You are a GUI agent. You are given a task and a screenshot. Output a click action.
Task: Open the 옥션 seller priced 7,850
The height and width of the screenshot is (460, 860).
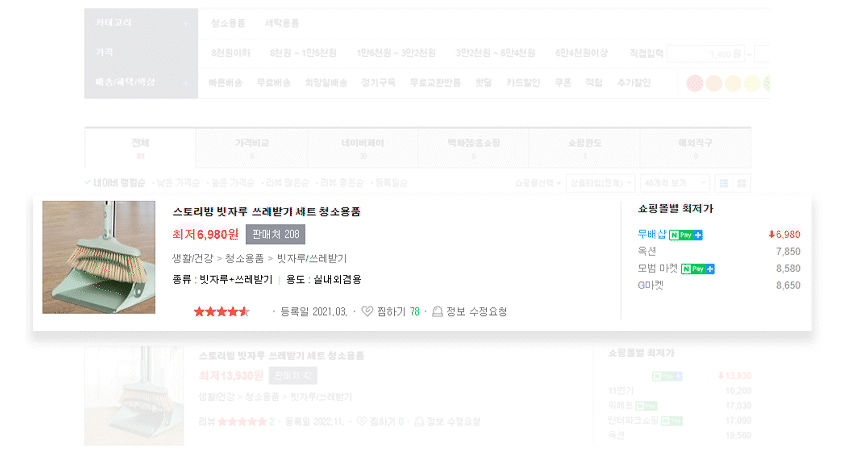point(647,251)
